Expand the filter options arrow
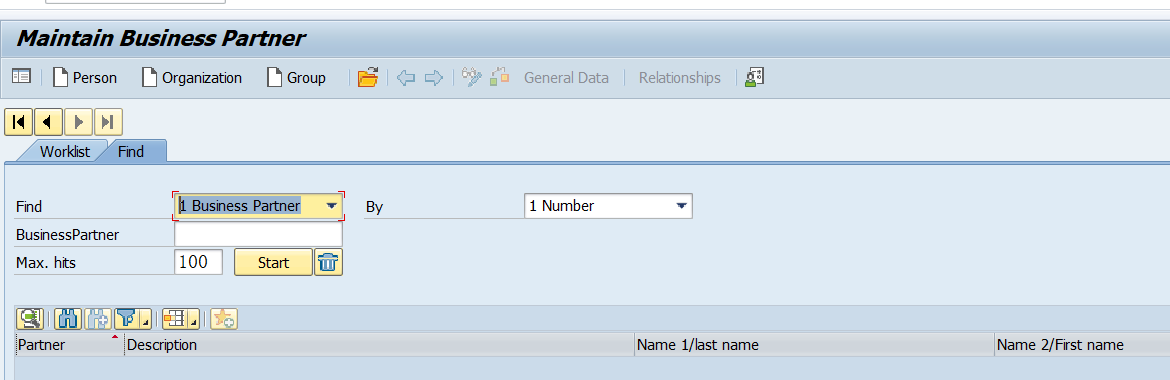This screenshot has width=1170, height=380. tap(146, 321)
